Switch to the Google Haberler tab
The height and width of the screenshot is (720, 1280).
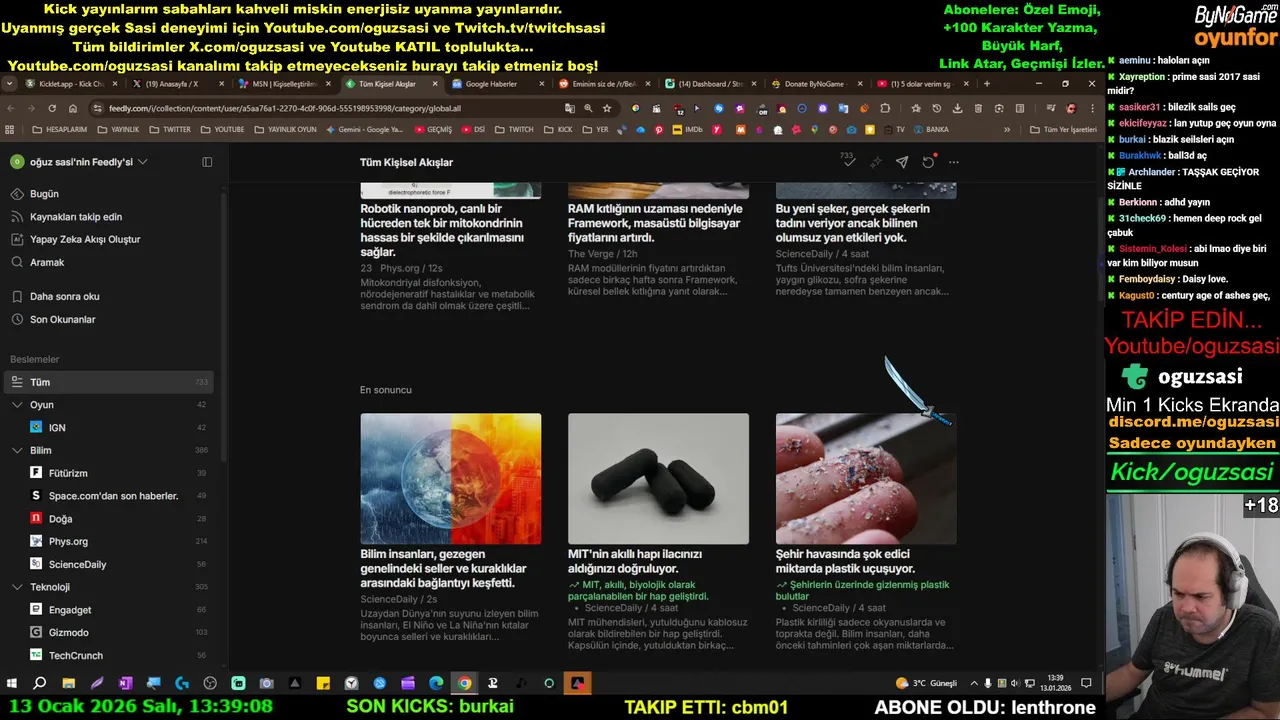tap(497, 84)
